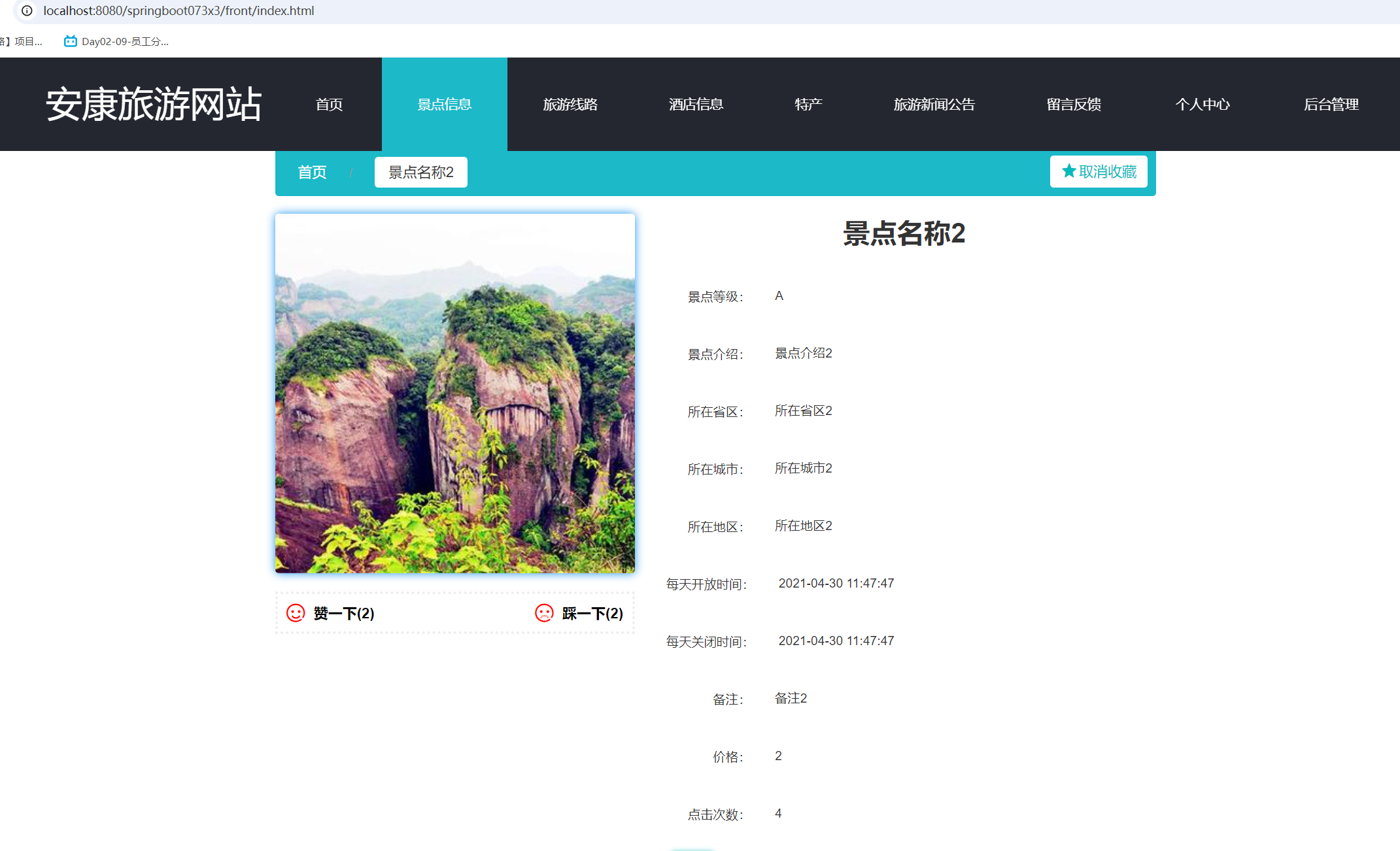The height and width of the screenshot is (851, 1400).
Task: Open the 旅游新闻公告 menu item
Action: tap(934, 104)
